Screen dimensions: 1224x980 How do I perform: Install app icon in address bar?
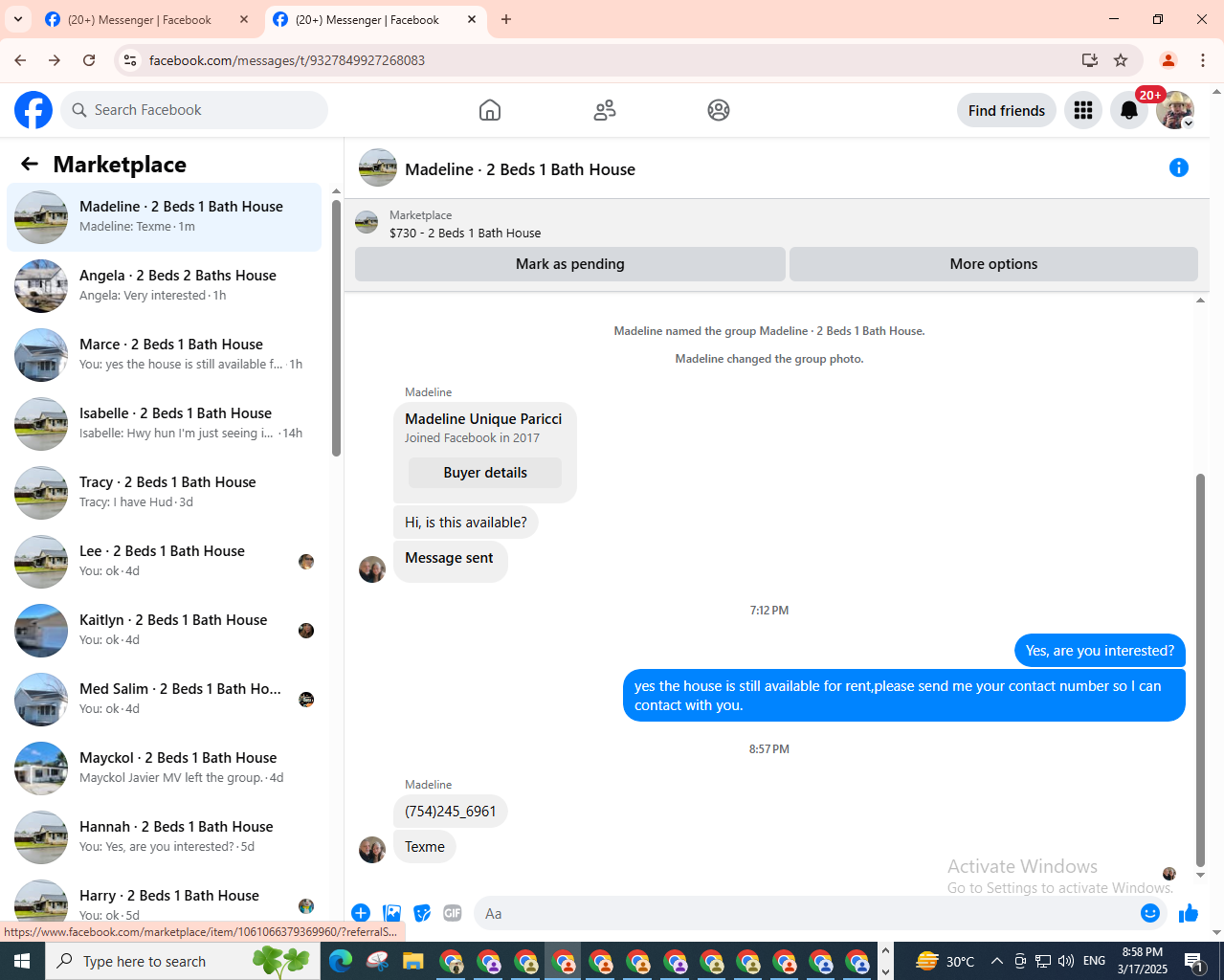click(x=1090, y=60)
